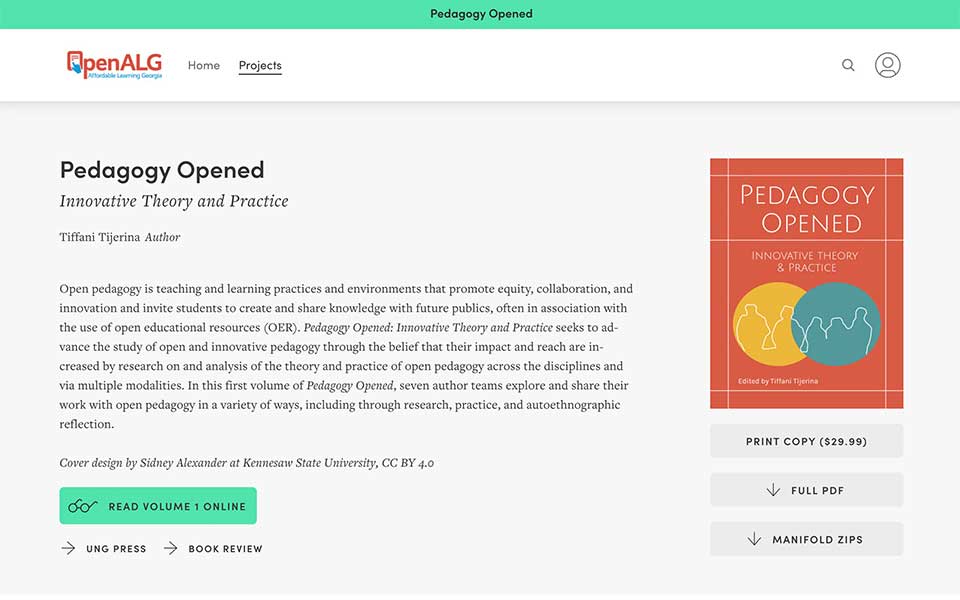
Task: Click the OpenALG logo
Action: 114,65
